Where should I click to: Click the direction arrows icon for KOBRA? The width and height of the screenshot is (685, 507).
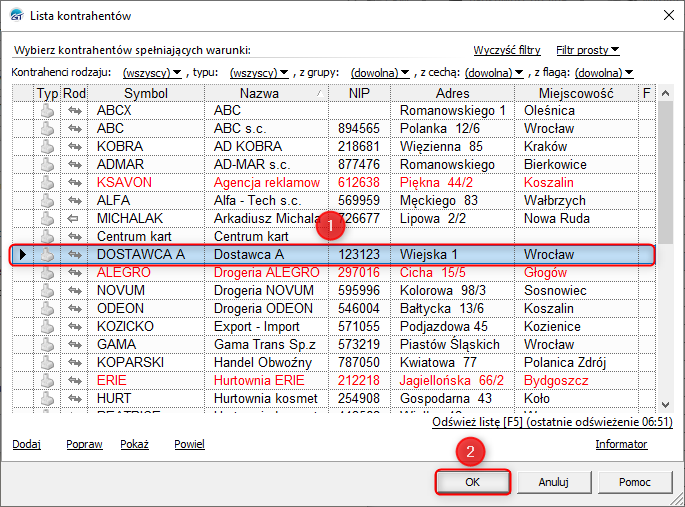tap(75, 146)
